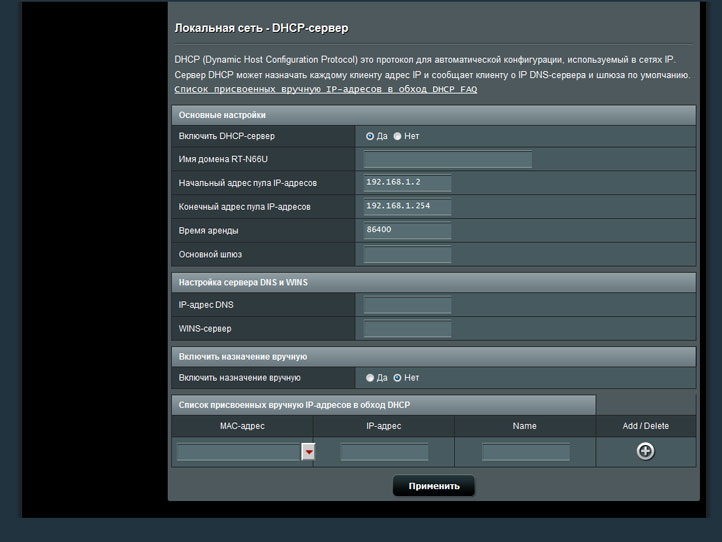The height and width of the screenshot is (542, 722).
Task: Click the Add / Delete column header
Action: coord(645,426)
